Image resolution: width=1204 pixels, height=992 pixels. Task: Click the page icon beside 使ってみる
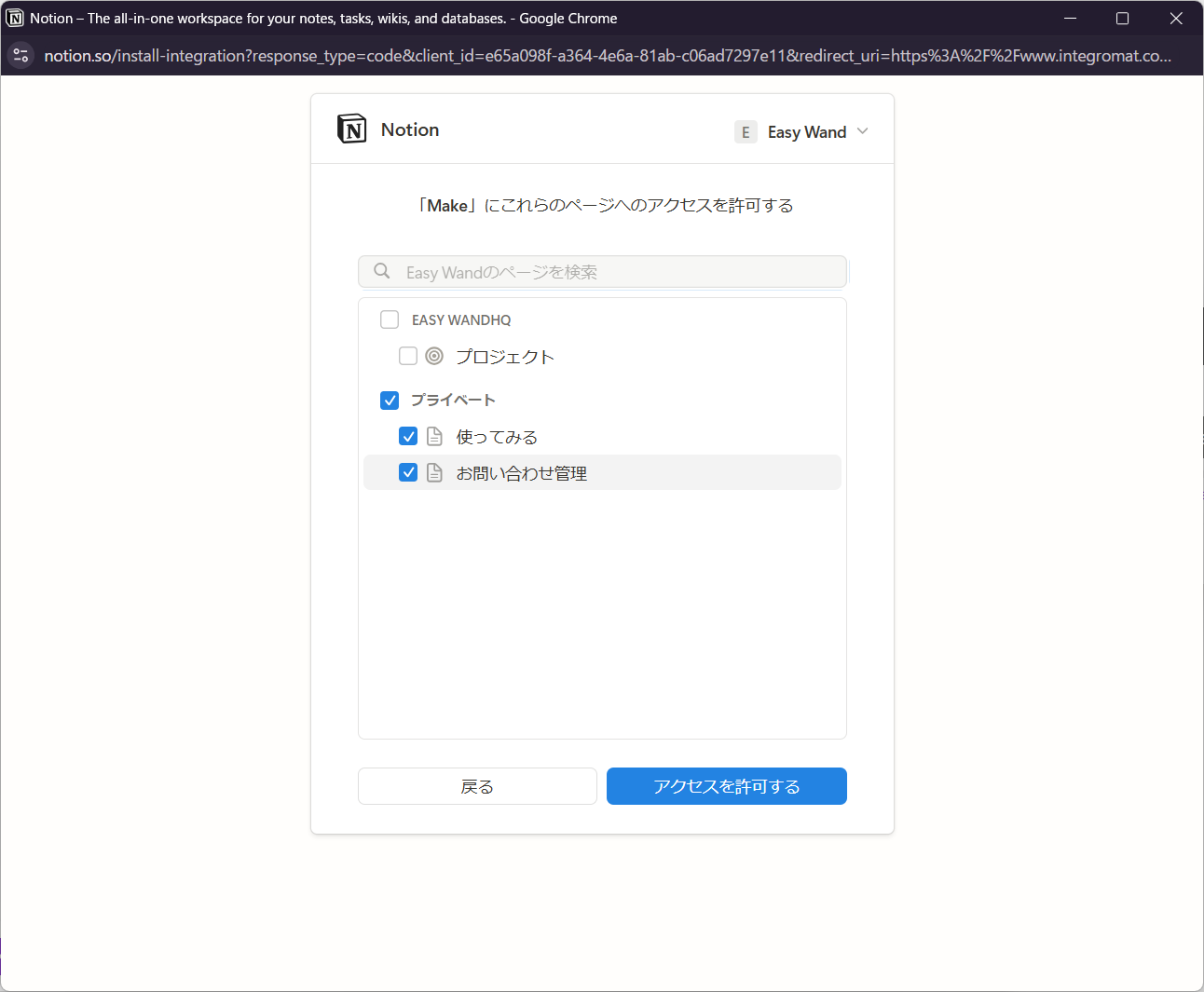(434, 436)
